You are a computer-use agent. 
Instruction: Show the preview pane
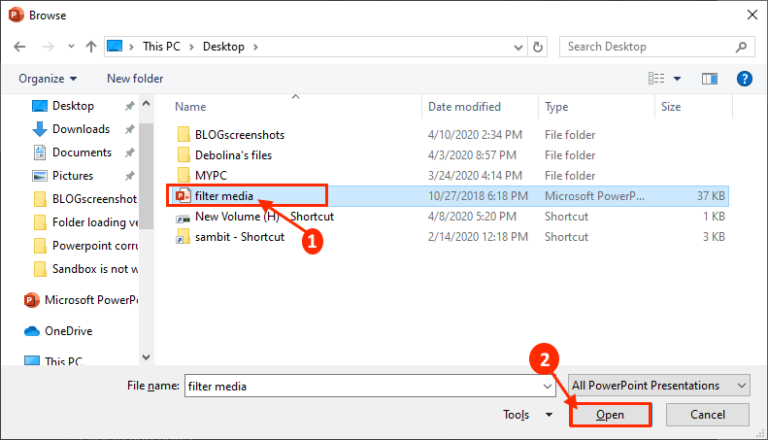[x=709, y=78]
